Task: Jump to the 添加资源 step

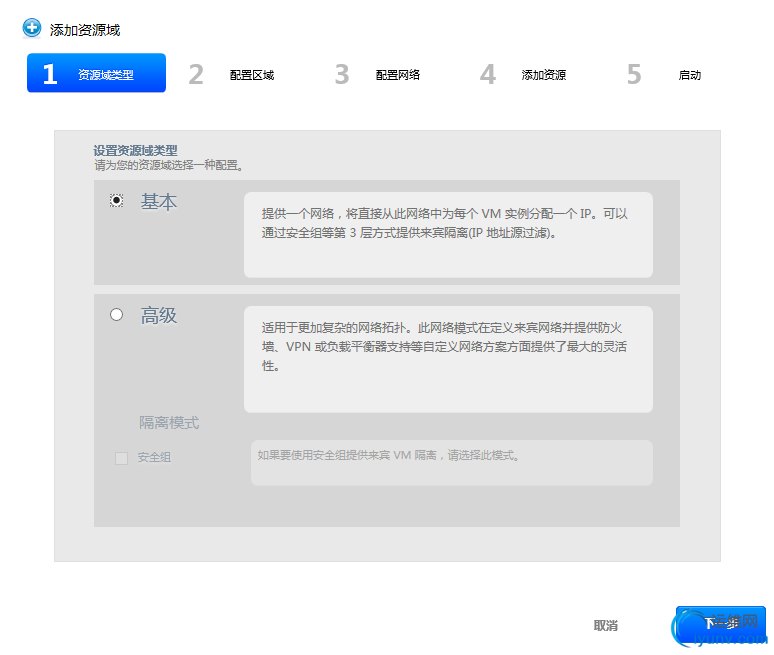Action: coord(544,75)
